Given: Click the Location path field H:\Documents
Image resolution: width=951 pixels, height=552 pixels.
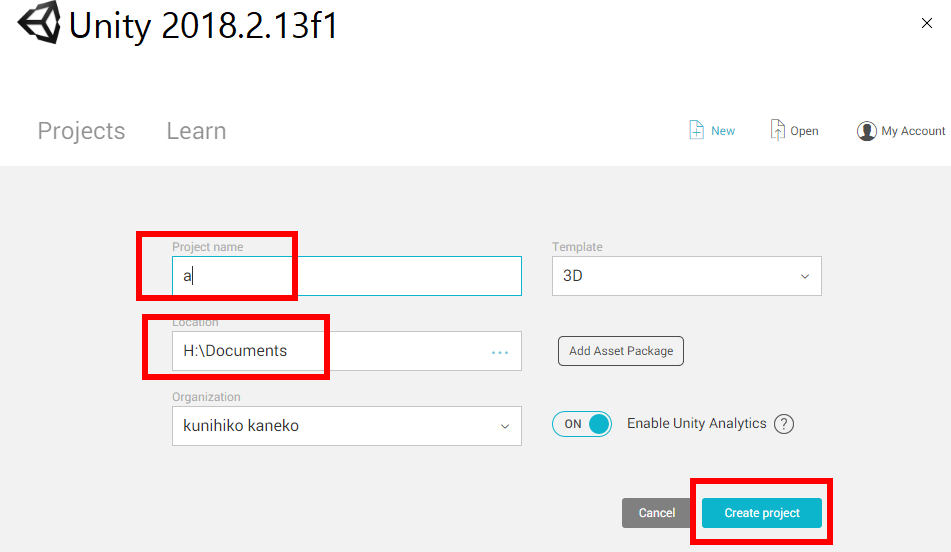Looking at the screenshot, I should click(347, 351).
